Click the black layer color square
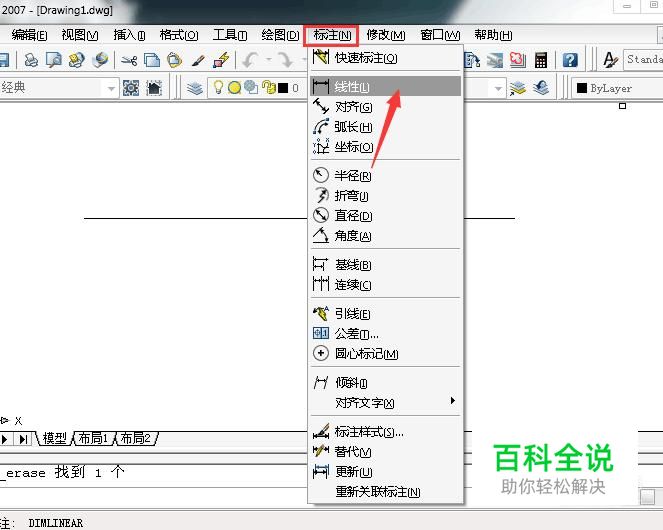This screenshot has height=530, width=663. pos(283,88)
